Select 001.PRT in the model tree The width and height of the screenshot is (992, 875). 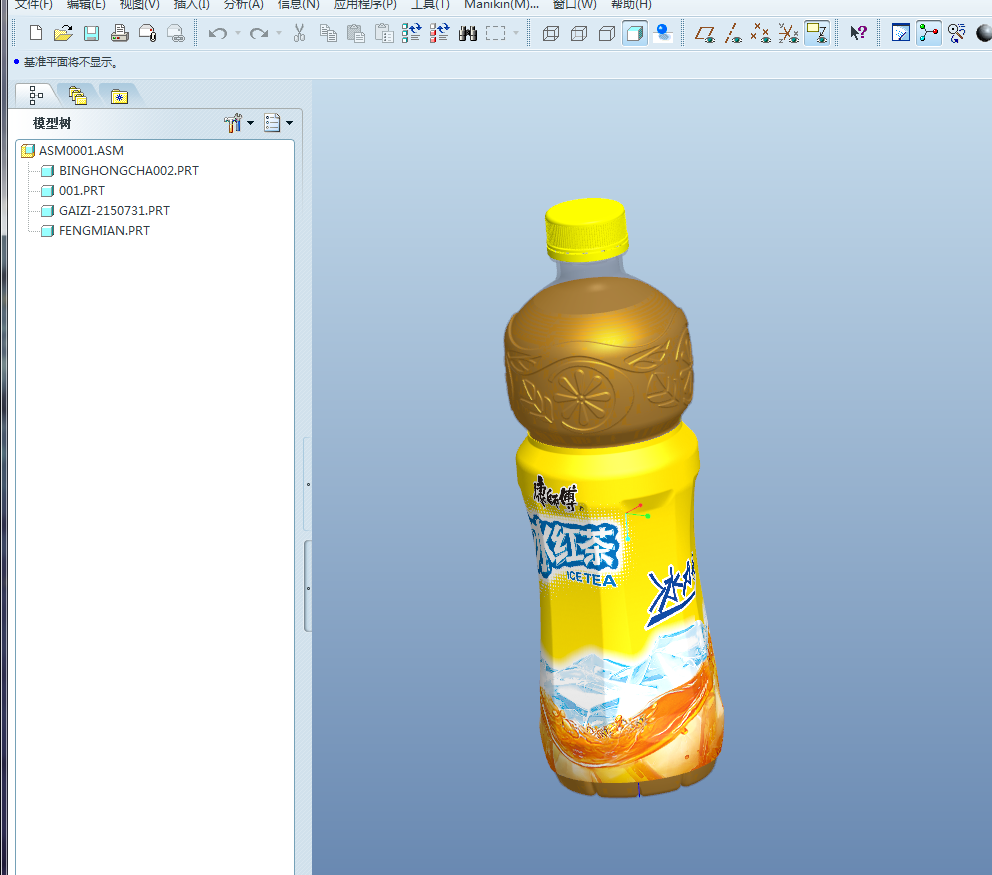pos(82,190)
